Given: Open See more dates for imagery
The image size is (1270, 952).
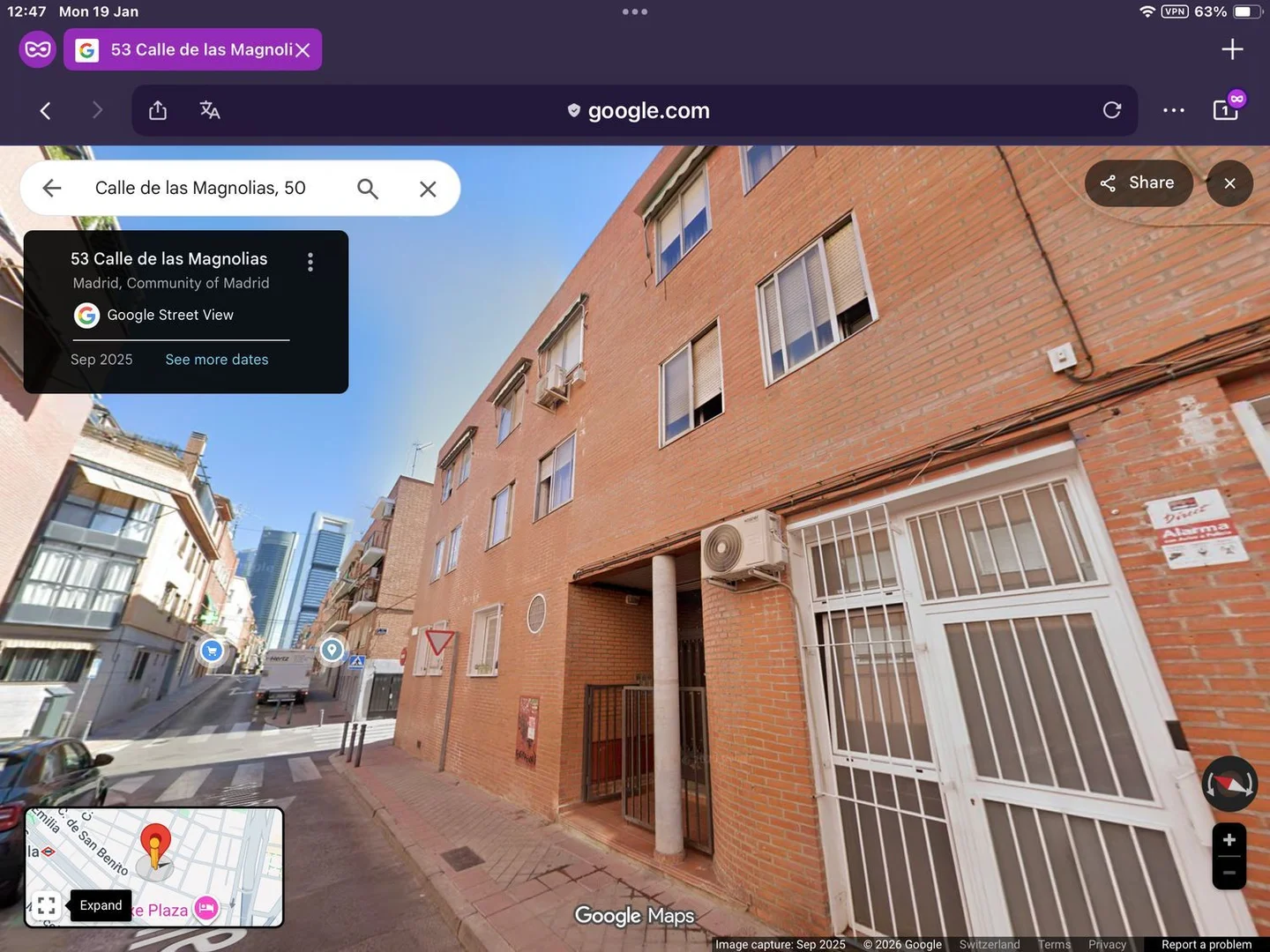Looking at the screenshot, I should 216,359.
